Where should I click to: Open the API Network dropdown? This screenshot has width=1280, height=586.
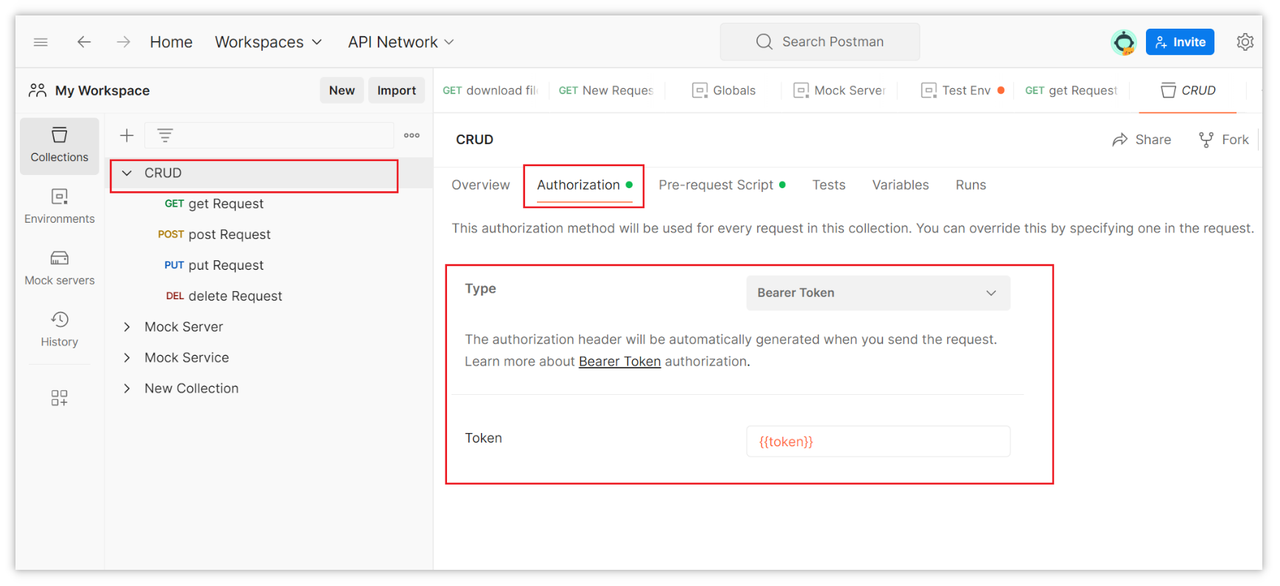(401, 42)
